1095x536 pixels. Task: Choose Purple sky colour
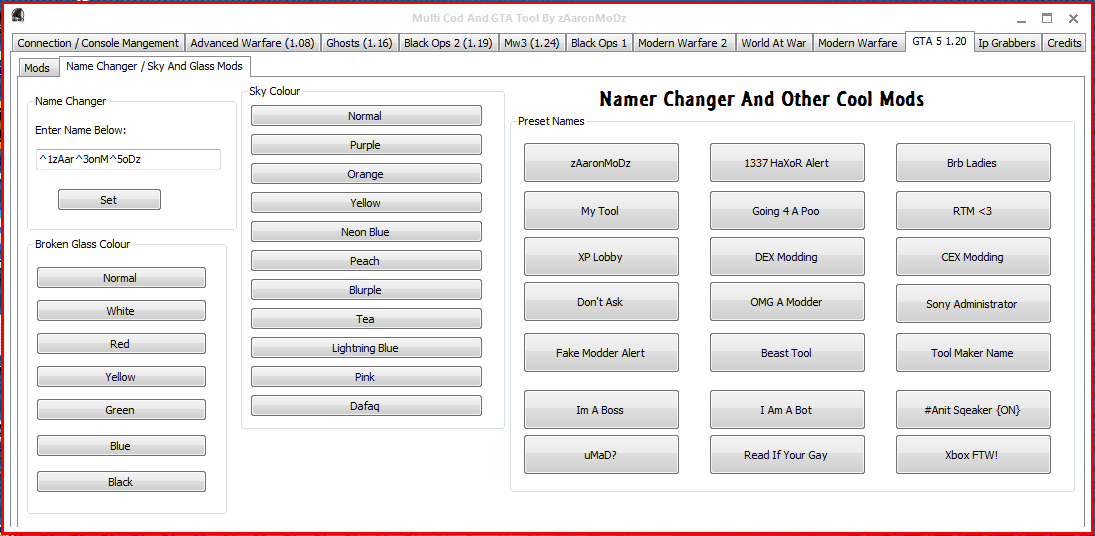366,145
